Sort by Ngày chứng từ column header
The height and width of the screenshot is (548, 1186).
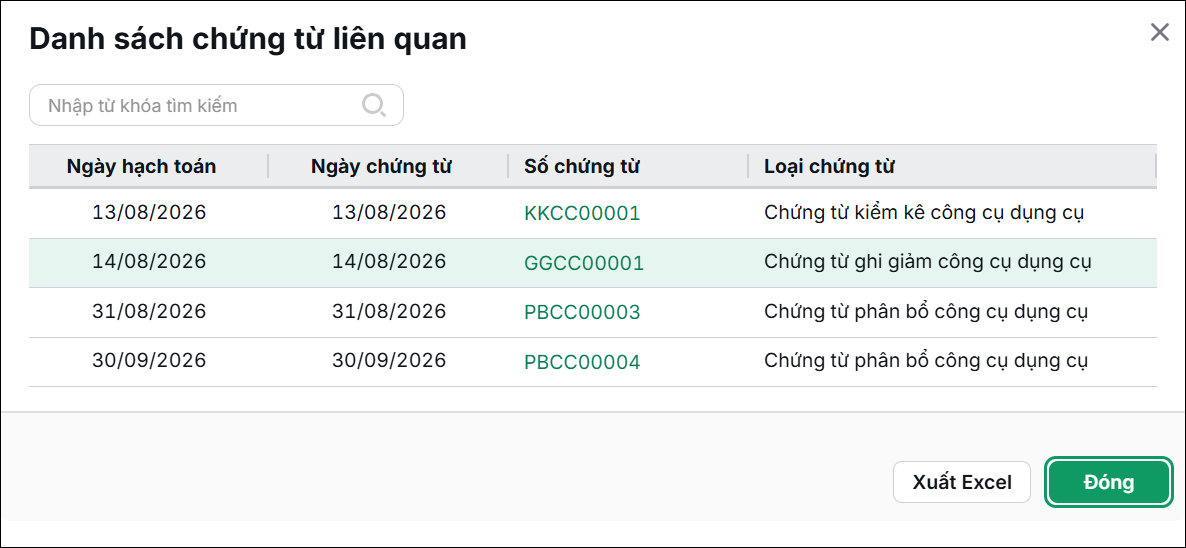click(x=381, y=166)
